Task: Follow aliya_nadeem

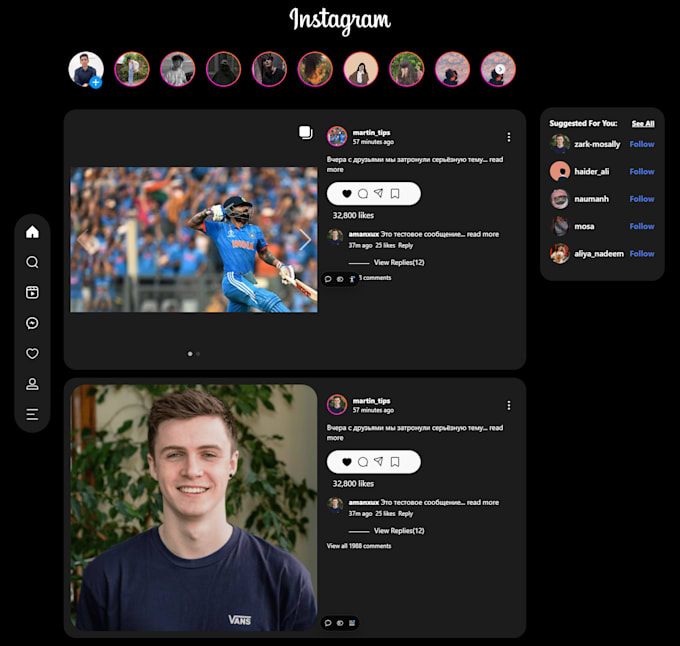Action: point(642,254)
